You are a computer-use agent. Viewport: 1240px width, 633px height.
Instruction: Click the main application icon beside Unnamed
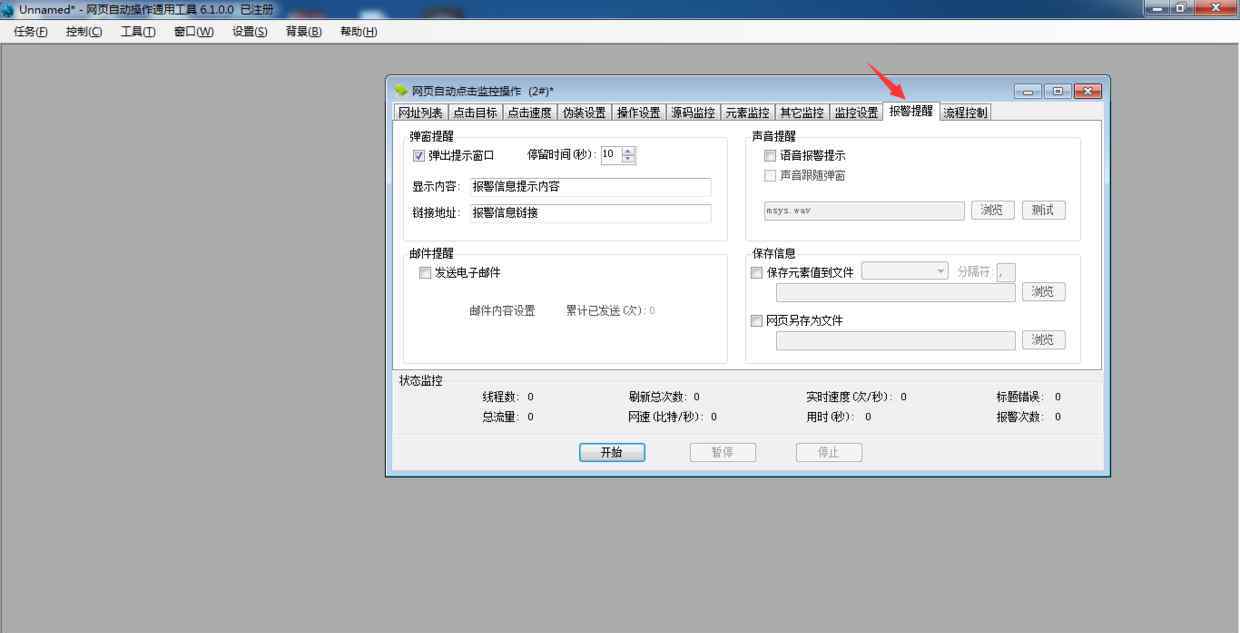click(x=8, y=8)
